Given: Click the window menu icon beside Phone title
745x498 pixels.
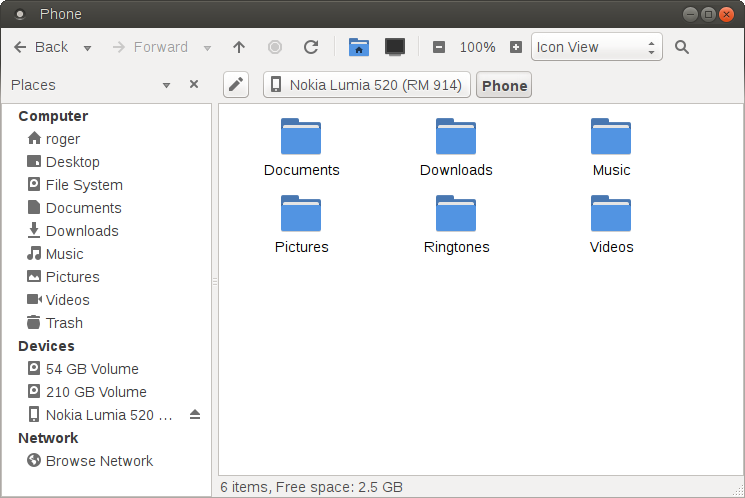Looking at the screenshot, I should (x=20, y=15).
